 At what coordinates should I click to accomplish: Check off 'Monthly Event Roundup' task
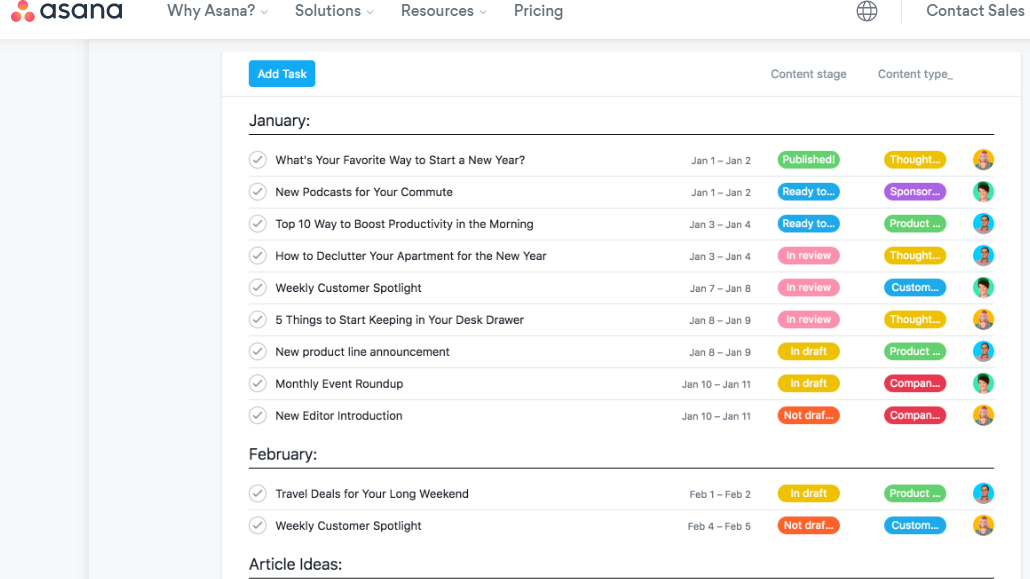click(x=258, y=384)
